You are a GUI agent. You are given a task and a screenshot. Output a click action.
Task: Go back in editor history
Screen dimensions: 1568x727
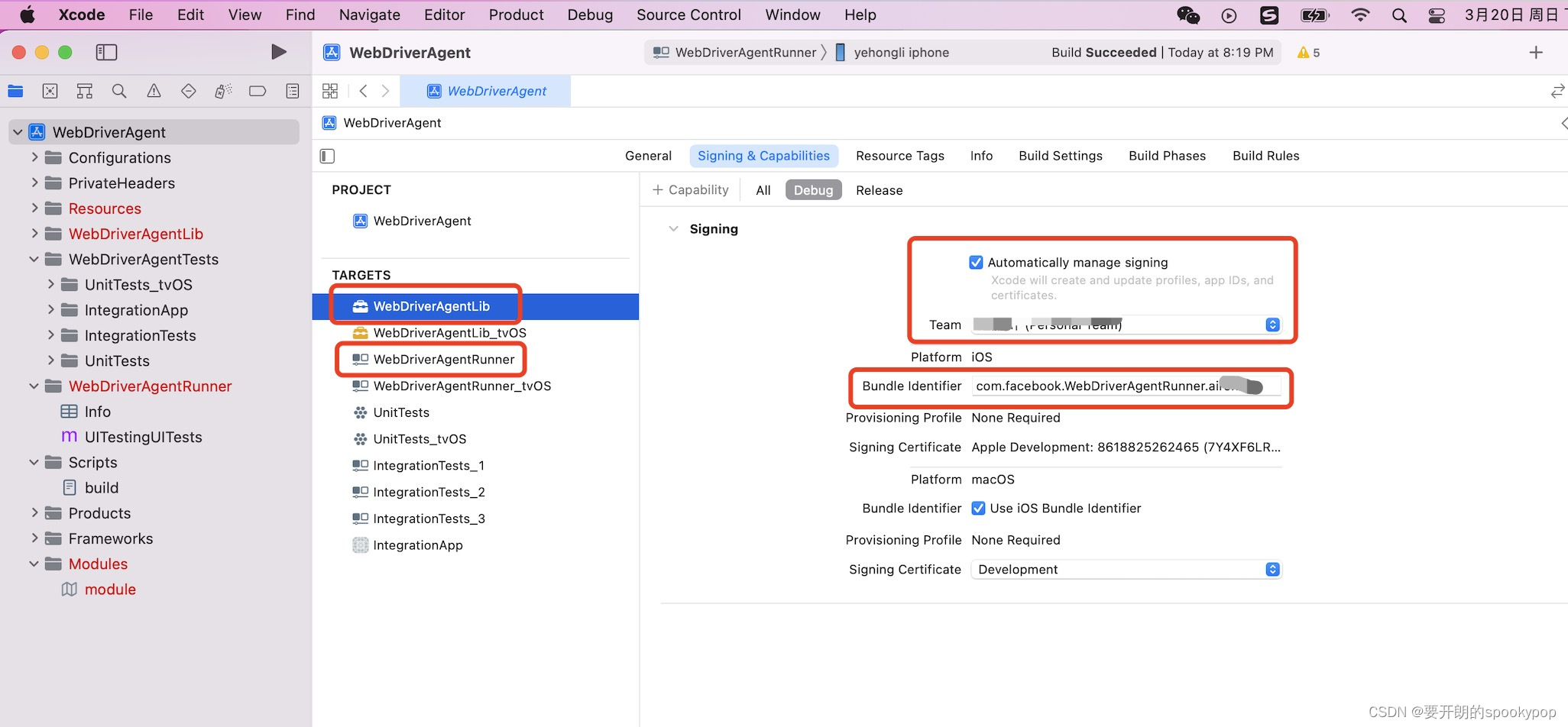[x=364, y=91]
